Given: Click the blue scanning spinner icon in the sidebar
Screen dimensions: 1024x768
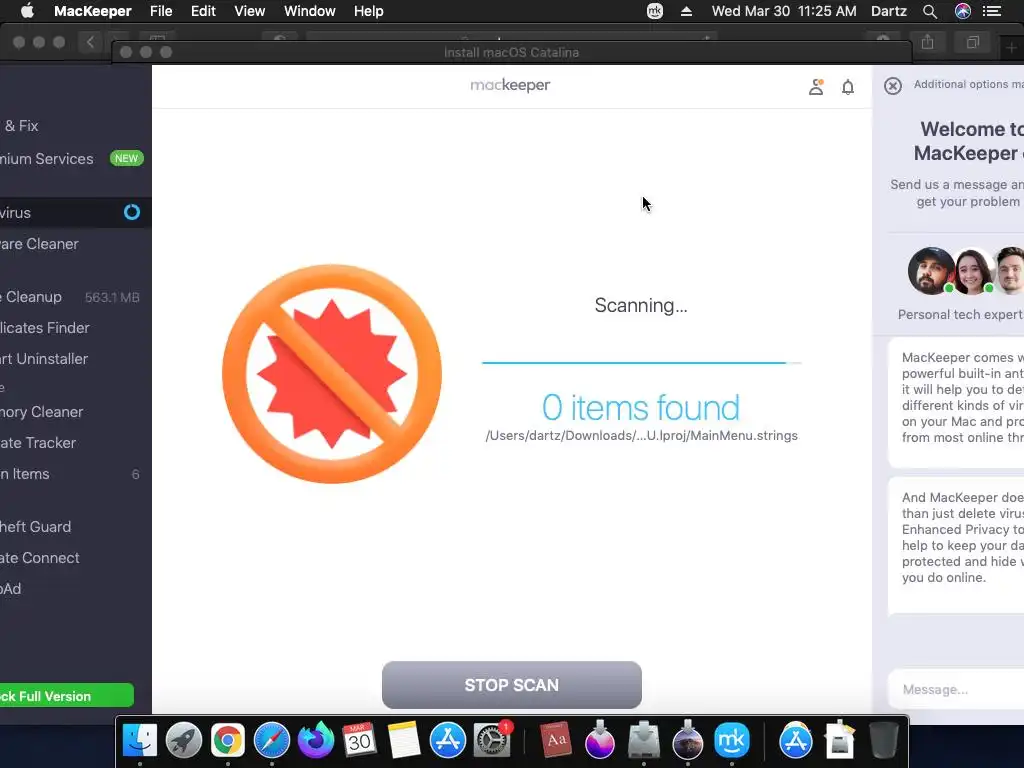Looking at the screenshot, I should tap(132, 212).
